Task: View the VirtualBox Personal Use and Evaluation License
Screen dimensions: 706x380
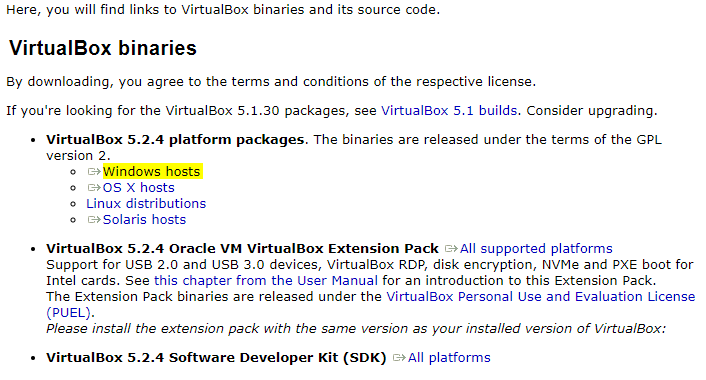Action: click(540, 297)
